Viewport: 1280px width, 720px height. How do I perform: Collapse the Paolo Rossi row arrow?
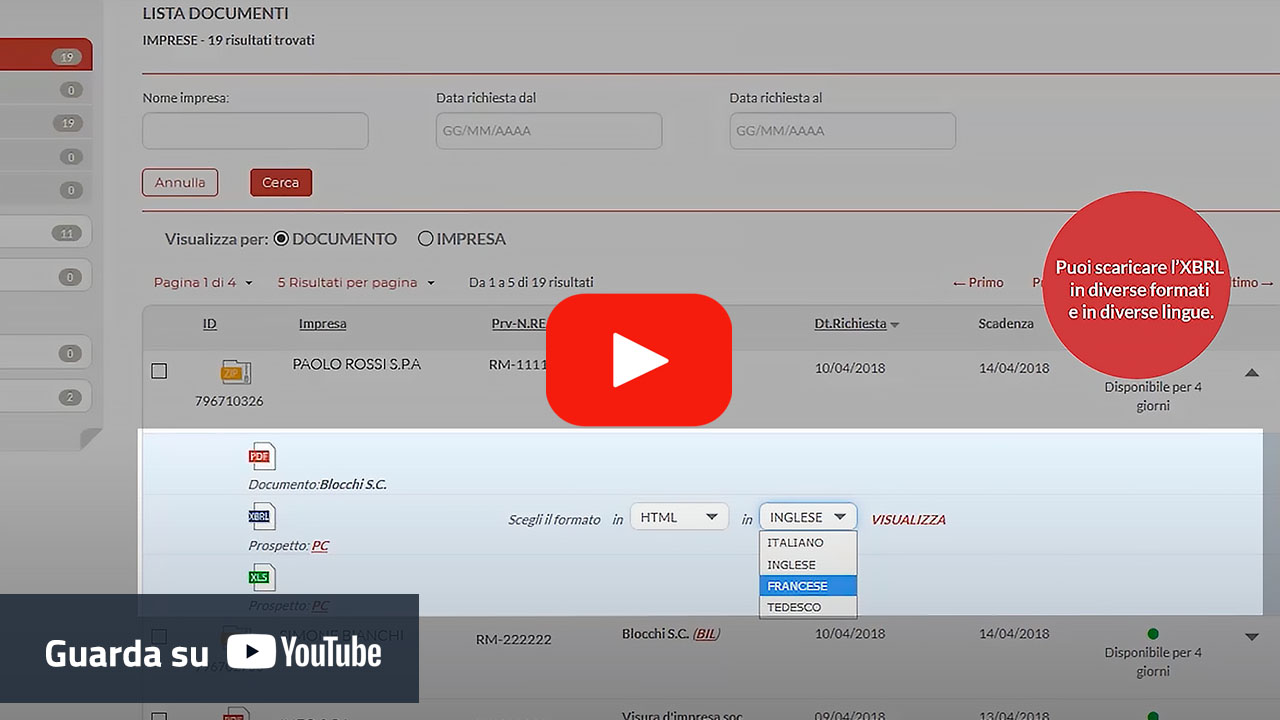click(x=1251, y=372)
